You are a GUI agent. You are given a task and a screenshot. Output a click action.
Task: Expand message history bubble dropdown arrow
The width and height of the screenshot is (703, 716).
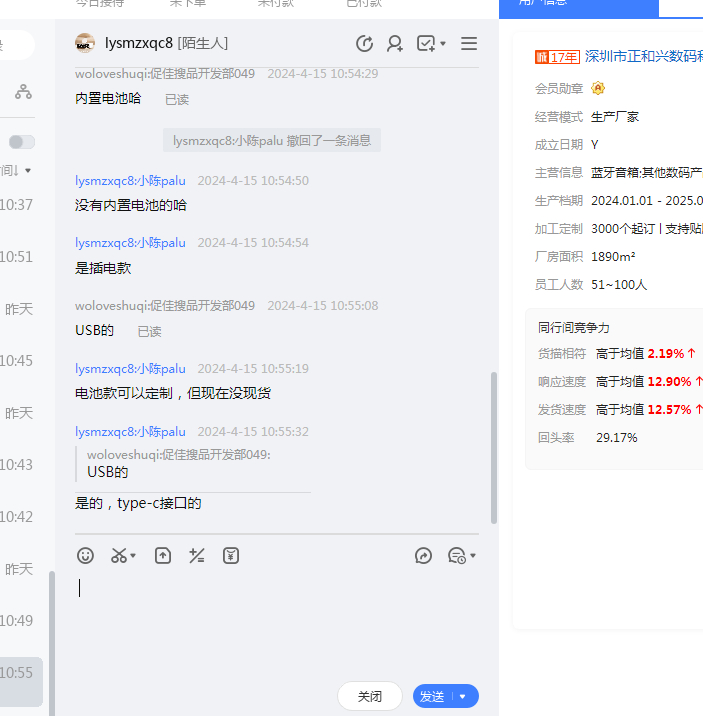coord(473,556)
